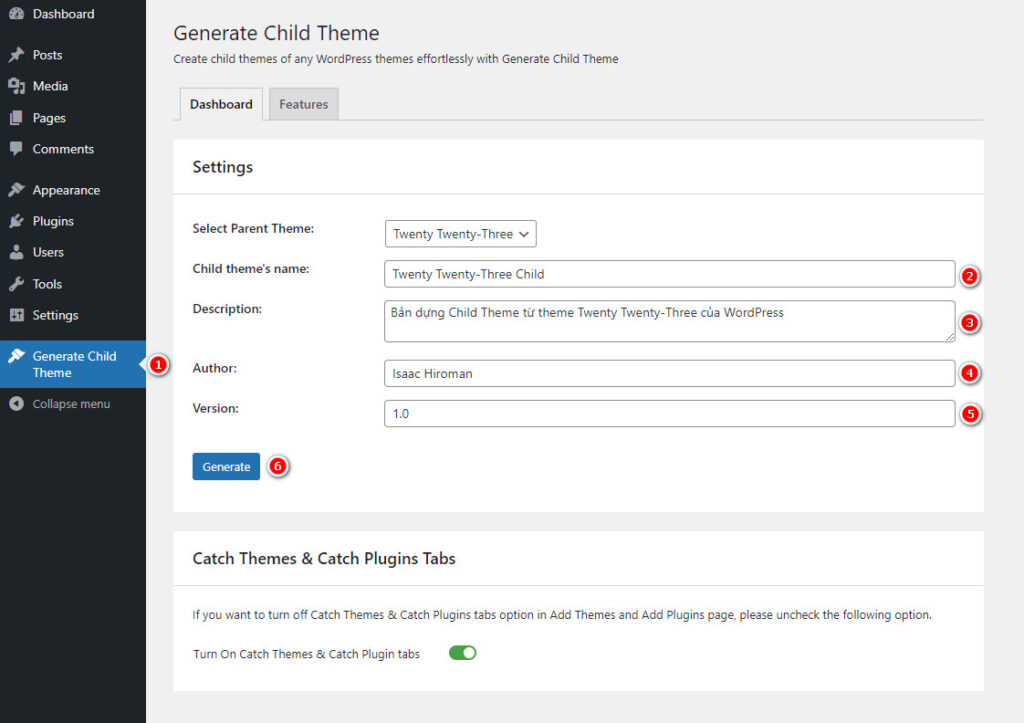Expand the Select Parent Theme dropdown
Image resolution: width=1024 pixels, height=723 pixels.
460,234
